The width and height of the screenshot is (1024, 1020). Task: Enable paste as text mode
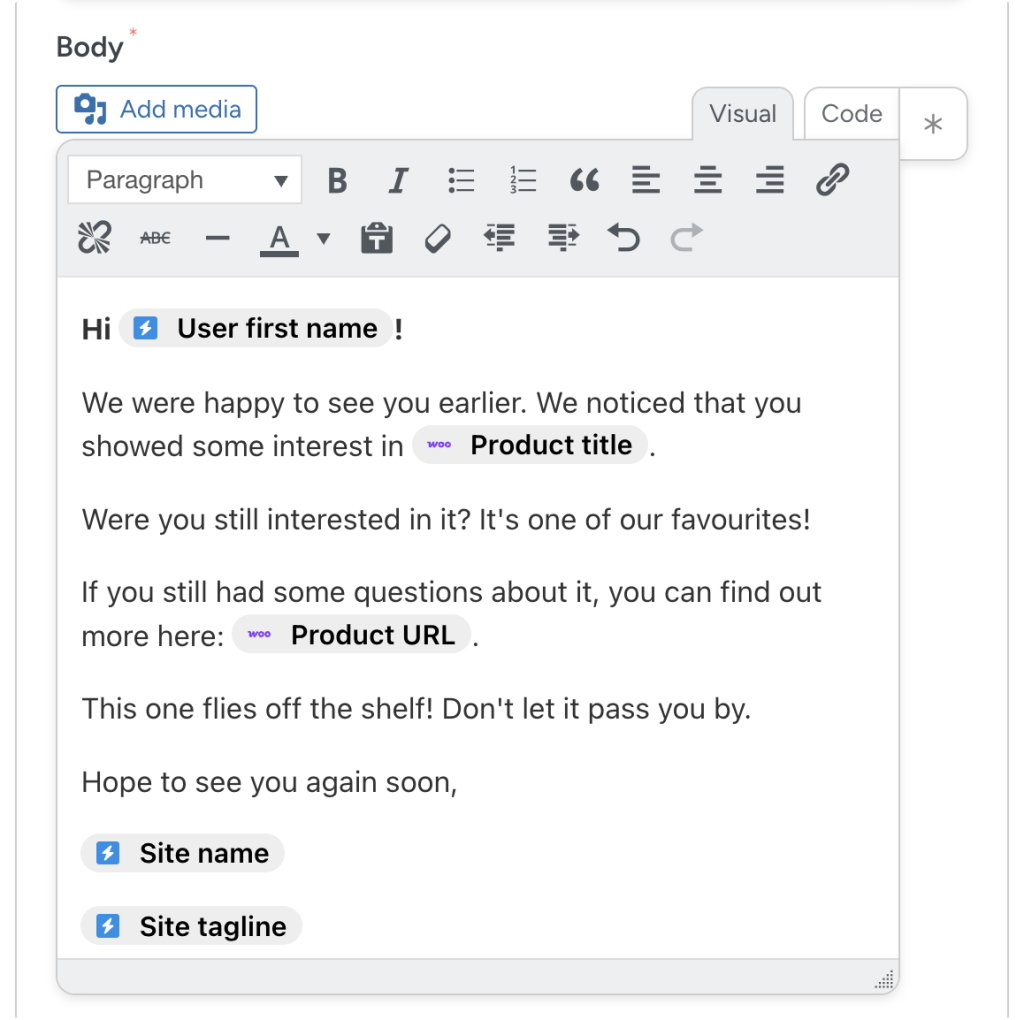(376, 238)
